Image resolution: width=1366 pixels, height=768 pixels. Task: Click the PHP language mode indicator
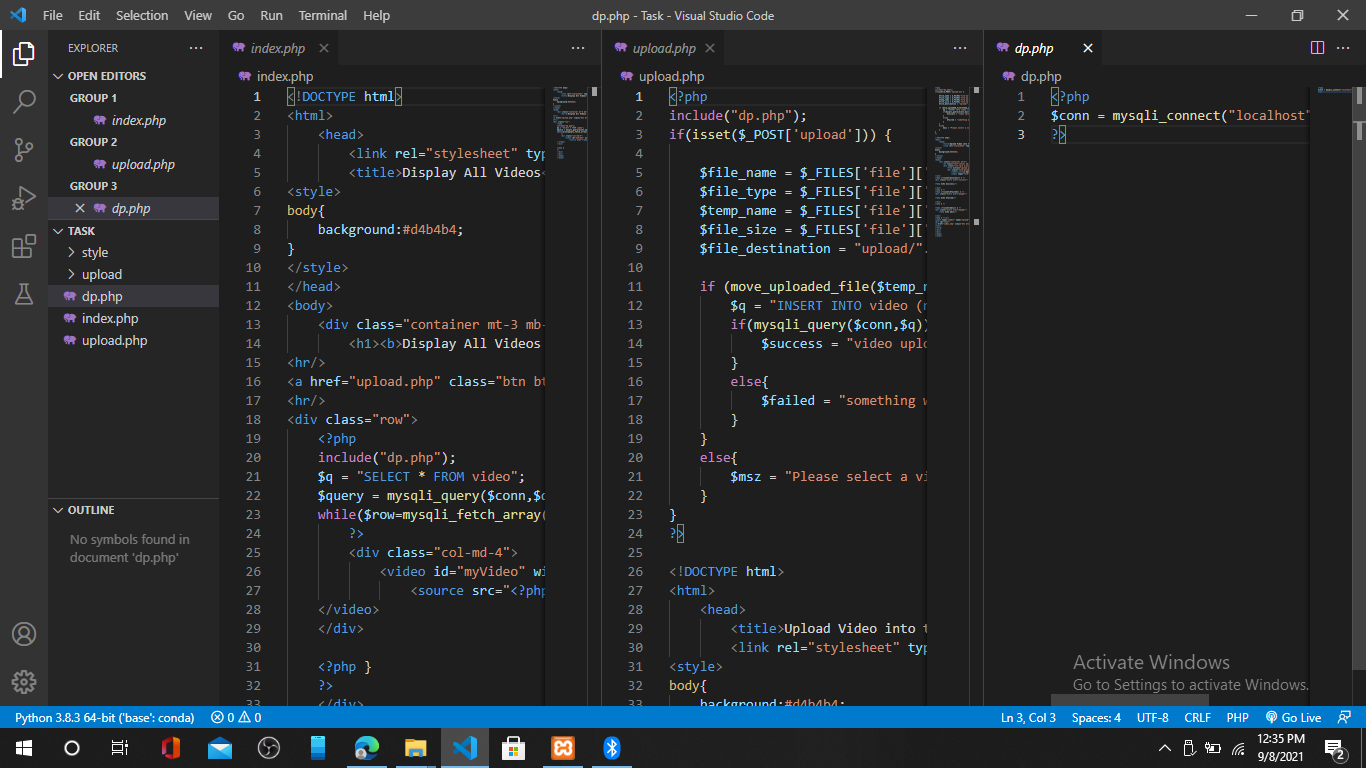[1237, 717]
